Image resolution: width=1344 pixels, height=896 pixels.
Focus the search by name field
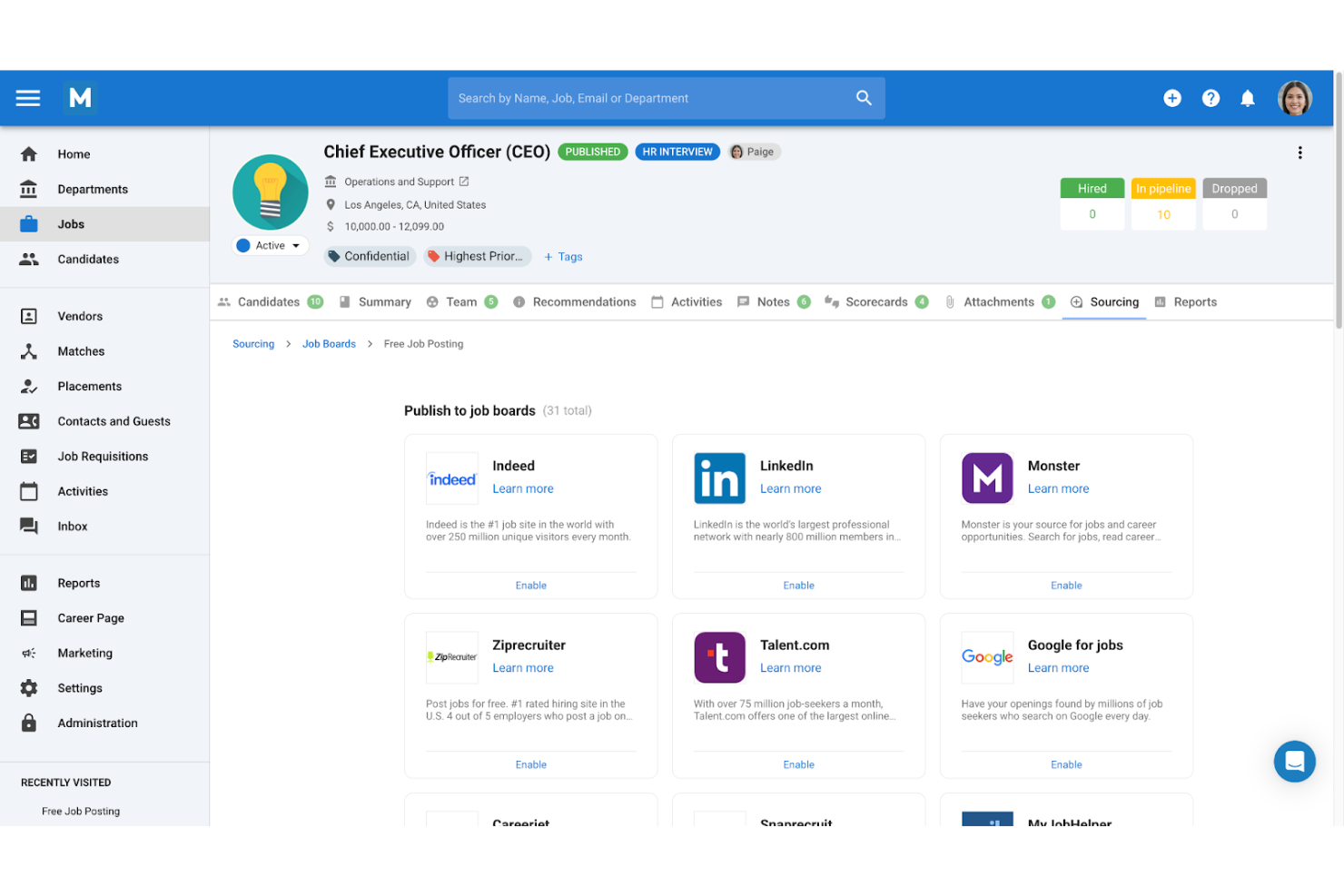[x=667, y=98]
